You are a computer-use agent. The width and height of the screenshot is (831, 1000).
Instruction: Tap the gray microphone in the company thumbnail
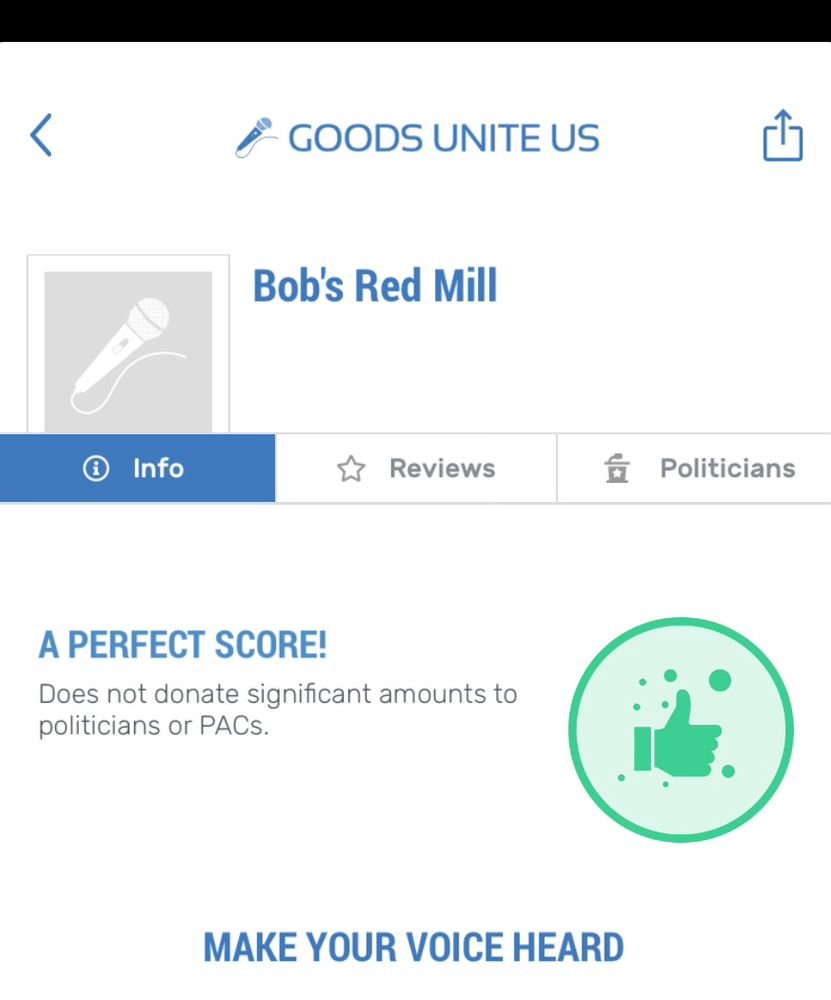pyautogui.click(x=128, y=355)
